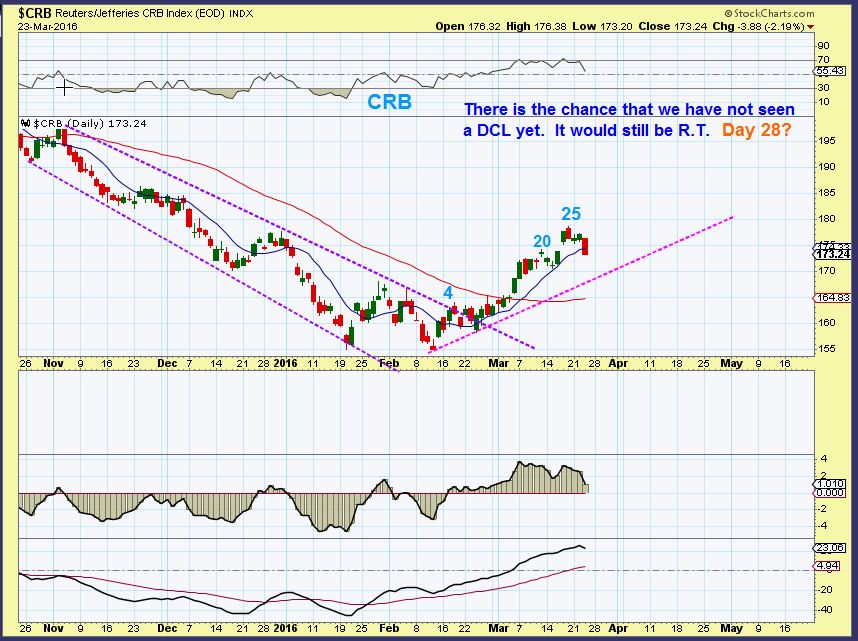Screen dimensions: 858x641
Task: Click the orange 'Day 28?' label
Action: pyautogui.click(x=757, y=130)
